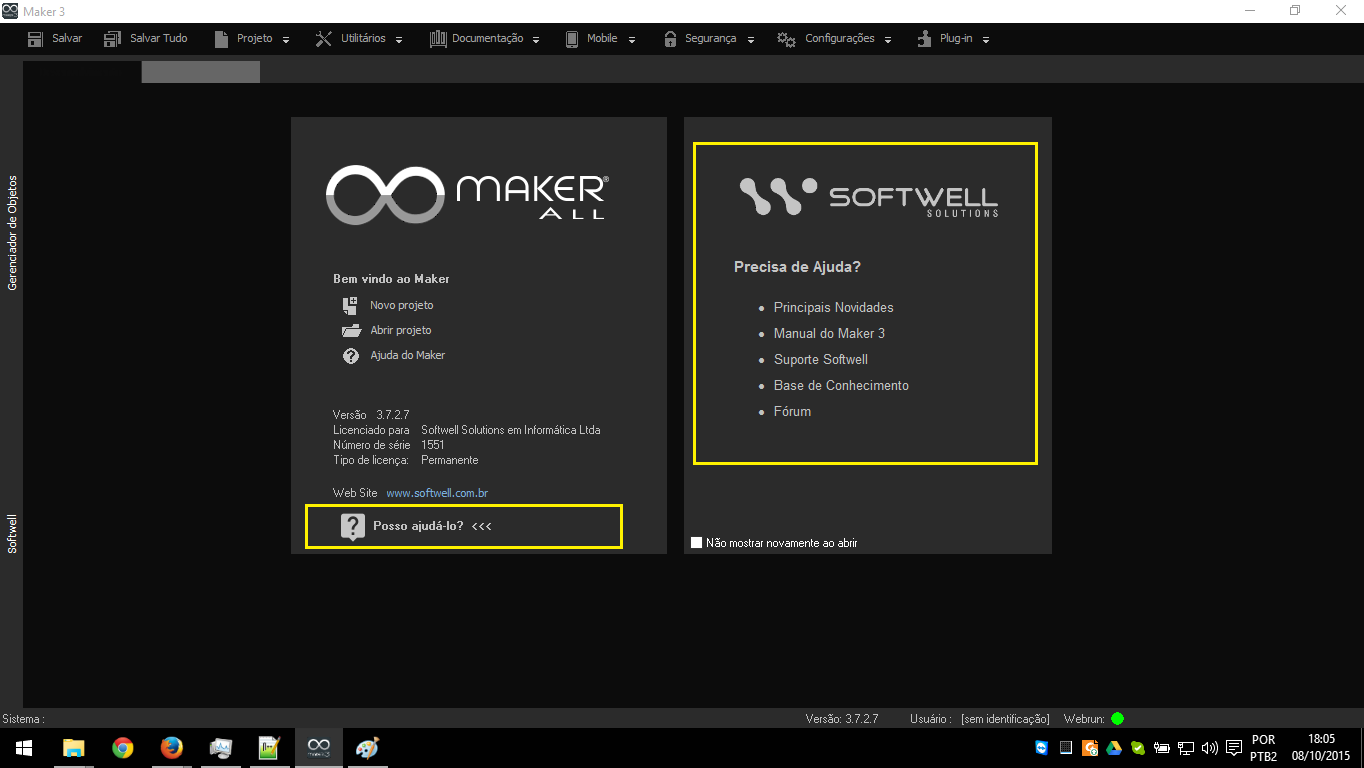Launch Google Chrome from the taskbar

123,748
